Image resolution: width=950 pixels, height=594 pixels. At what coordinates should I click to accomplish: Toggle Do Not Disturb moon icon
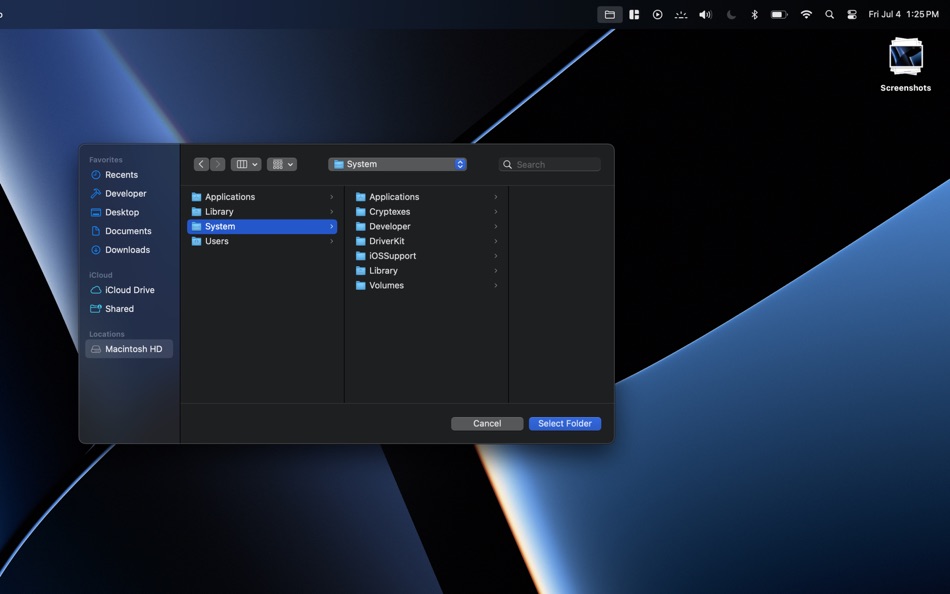pos(730,14)
